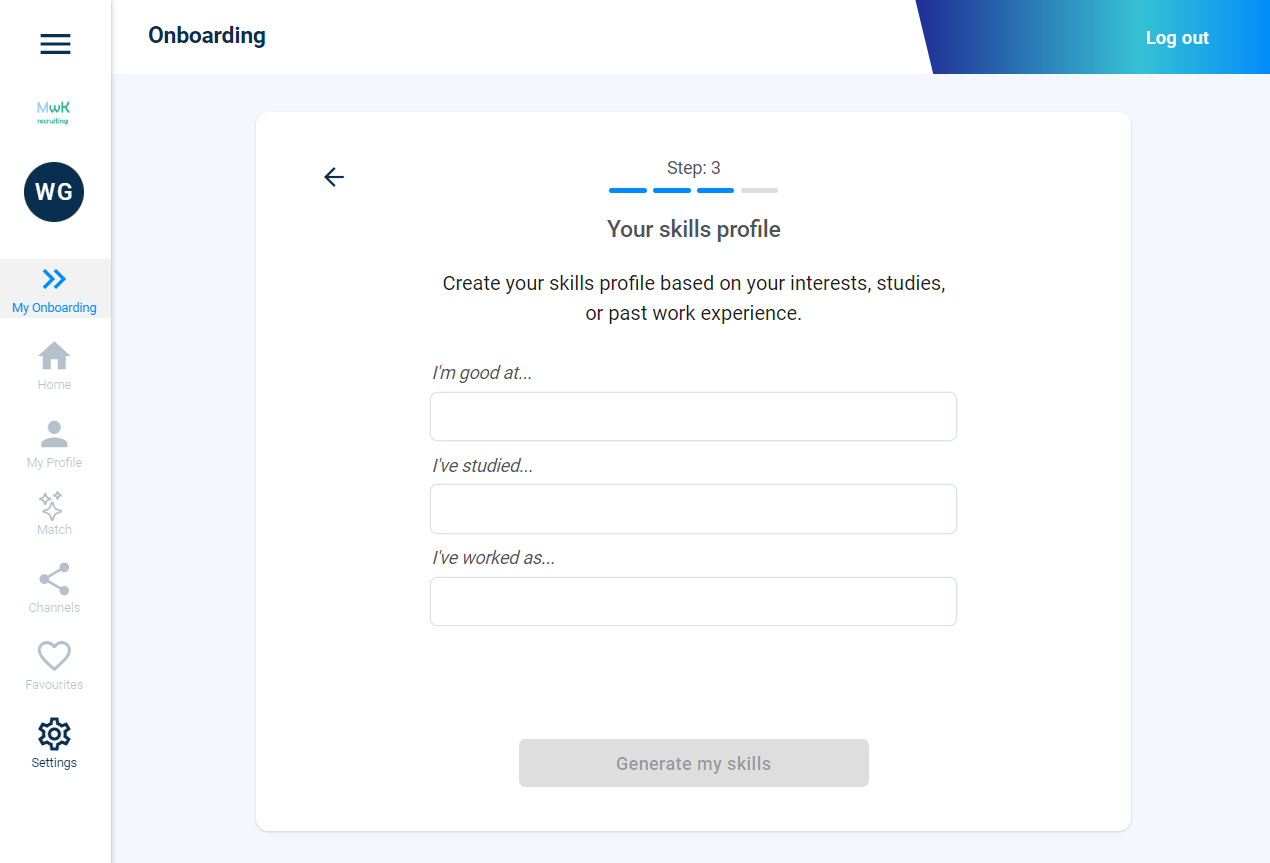This screenshot has height=863, width=1270.
Task: Click the MwK recruiting logo
Action: 54,112
